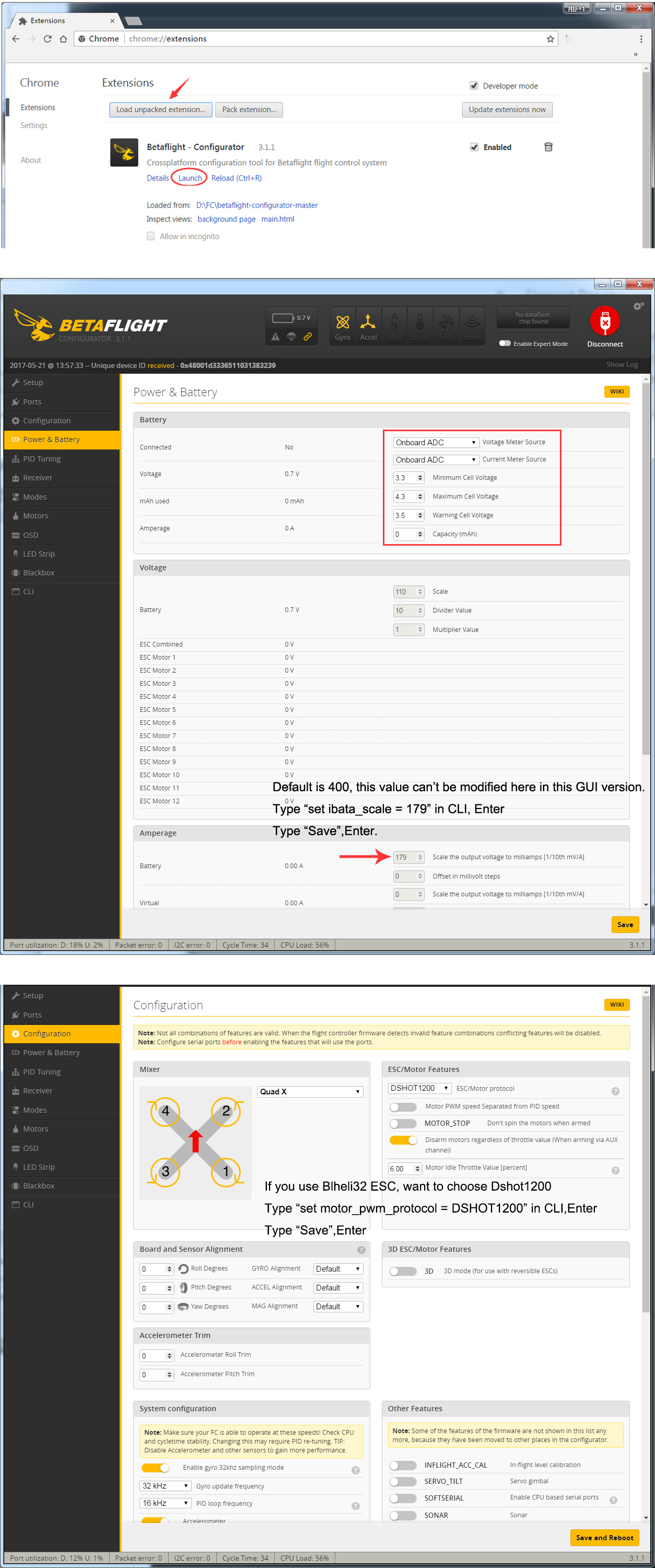655x1568 pixels.
Task: Open the background page inspect link
Action: tap(226, 219)
